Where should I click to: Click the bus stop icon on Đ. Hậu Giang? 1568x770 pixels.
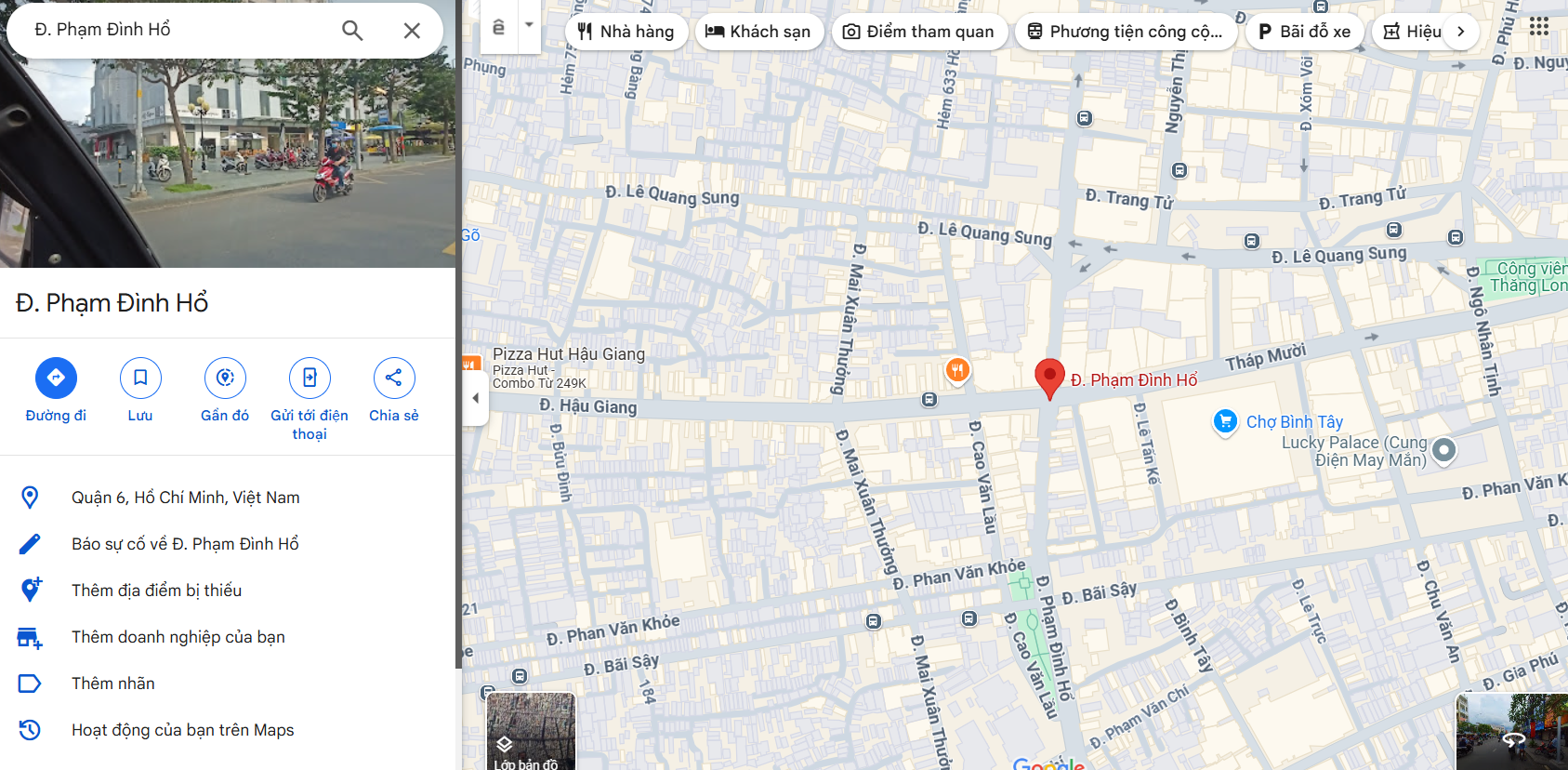pos(929,400)
